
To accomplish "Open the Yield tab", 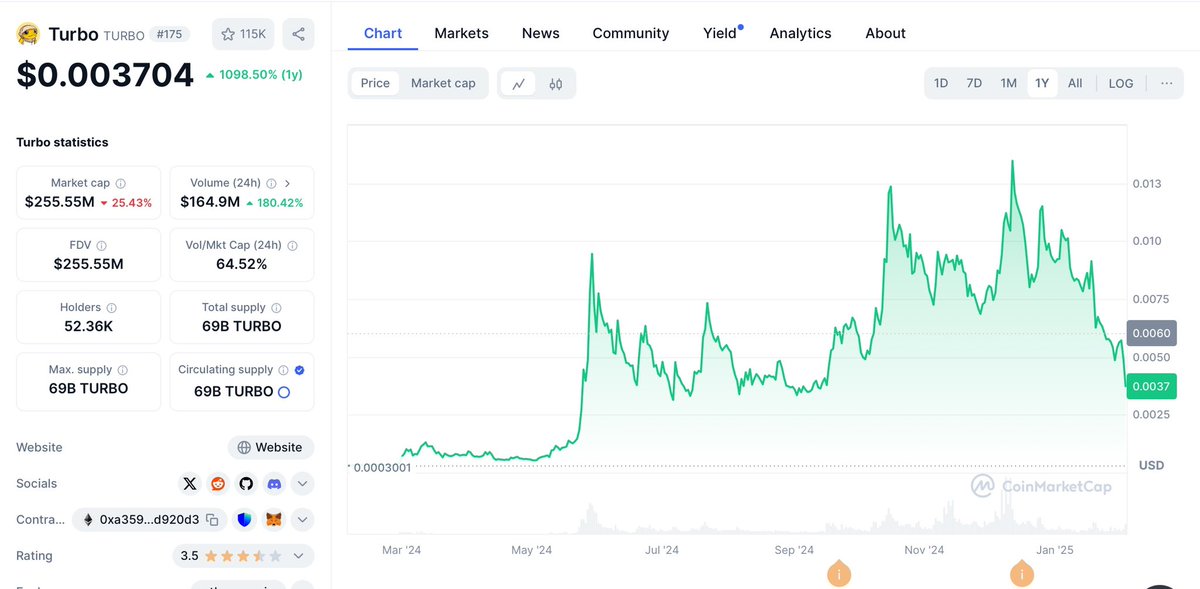I will tap(720, 33).
